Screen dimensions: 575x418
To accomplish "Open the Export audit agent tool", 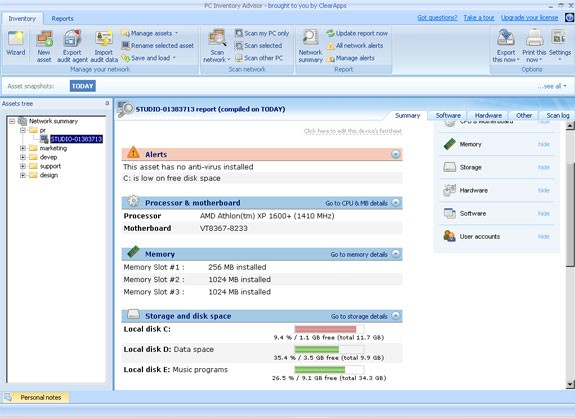I will click(72, 46).
